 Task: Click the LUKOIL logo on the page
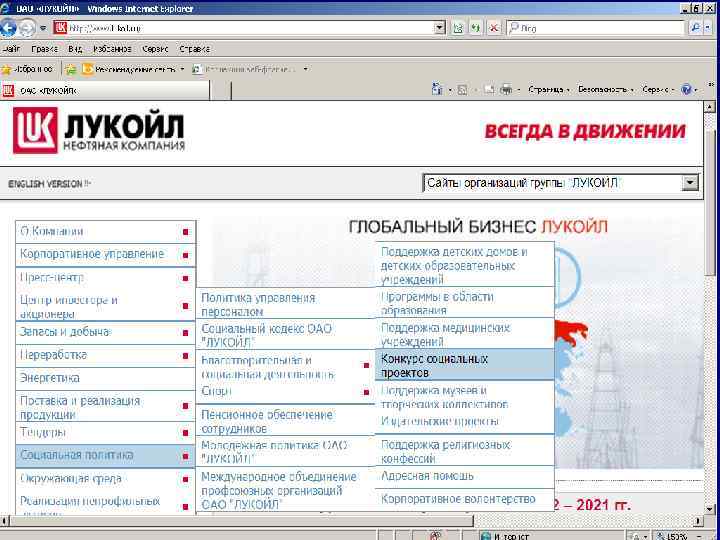click(99, 130)
